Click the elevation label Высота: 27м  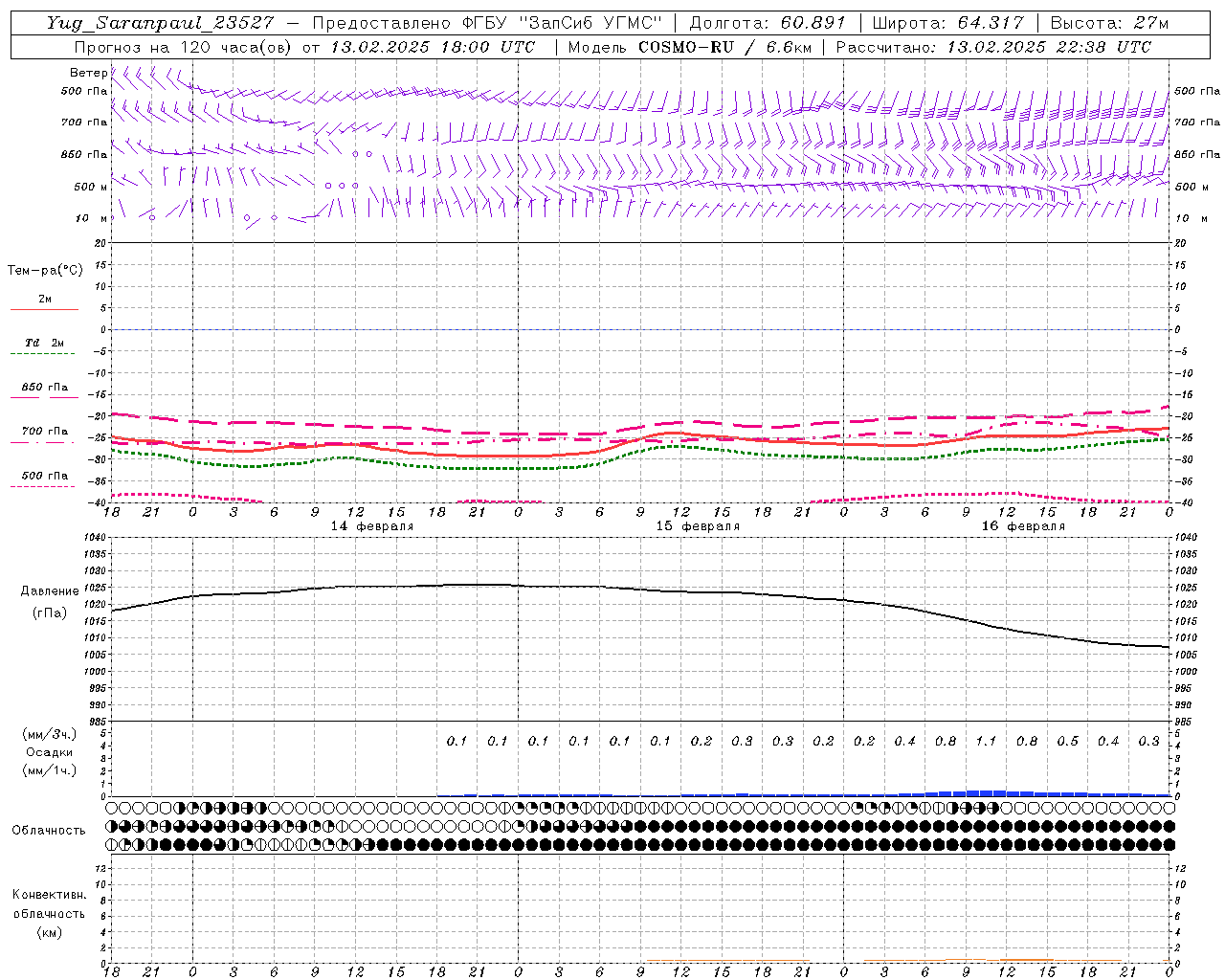[1109, 23]
